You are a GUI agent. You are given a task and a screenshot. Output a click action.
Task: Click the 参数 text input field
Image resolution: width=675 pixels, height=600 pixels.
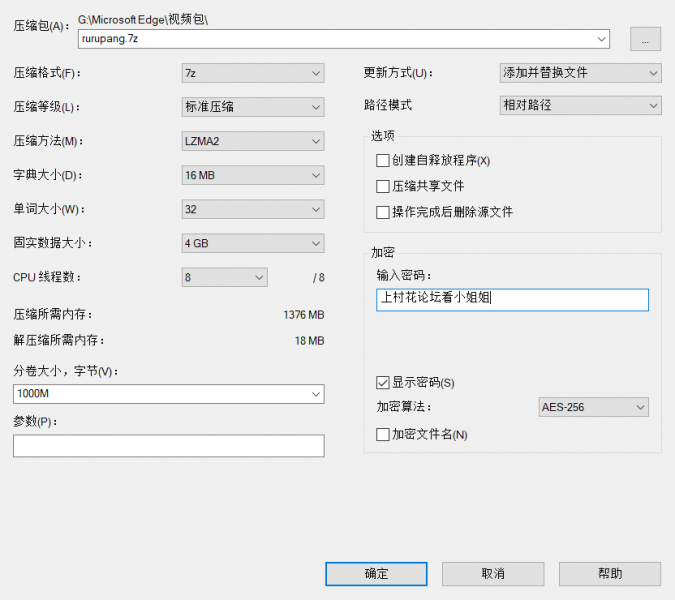(x=168, y=445)
